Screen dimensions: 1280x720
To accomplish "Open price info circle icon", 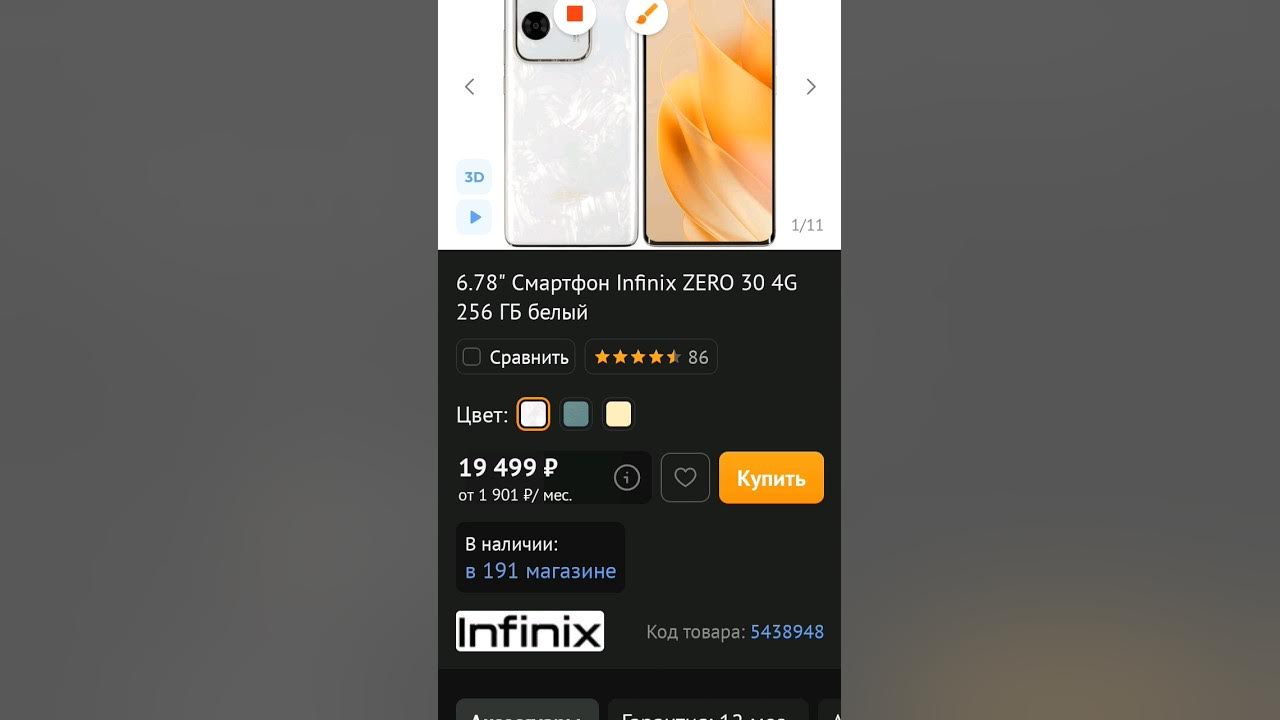I will (627, 478).
